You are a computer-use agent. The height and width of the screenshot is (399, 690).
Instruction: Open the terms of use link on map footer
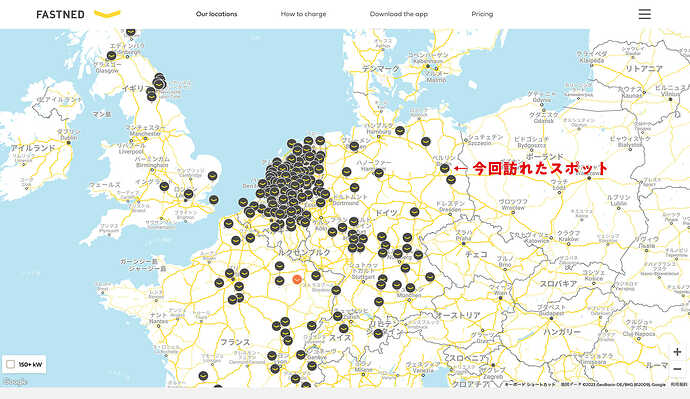[x=679, y=384]
